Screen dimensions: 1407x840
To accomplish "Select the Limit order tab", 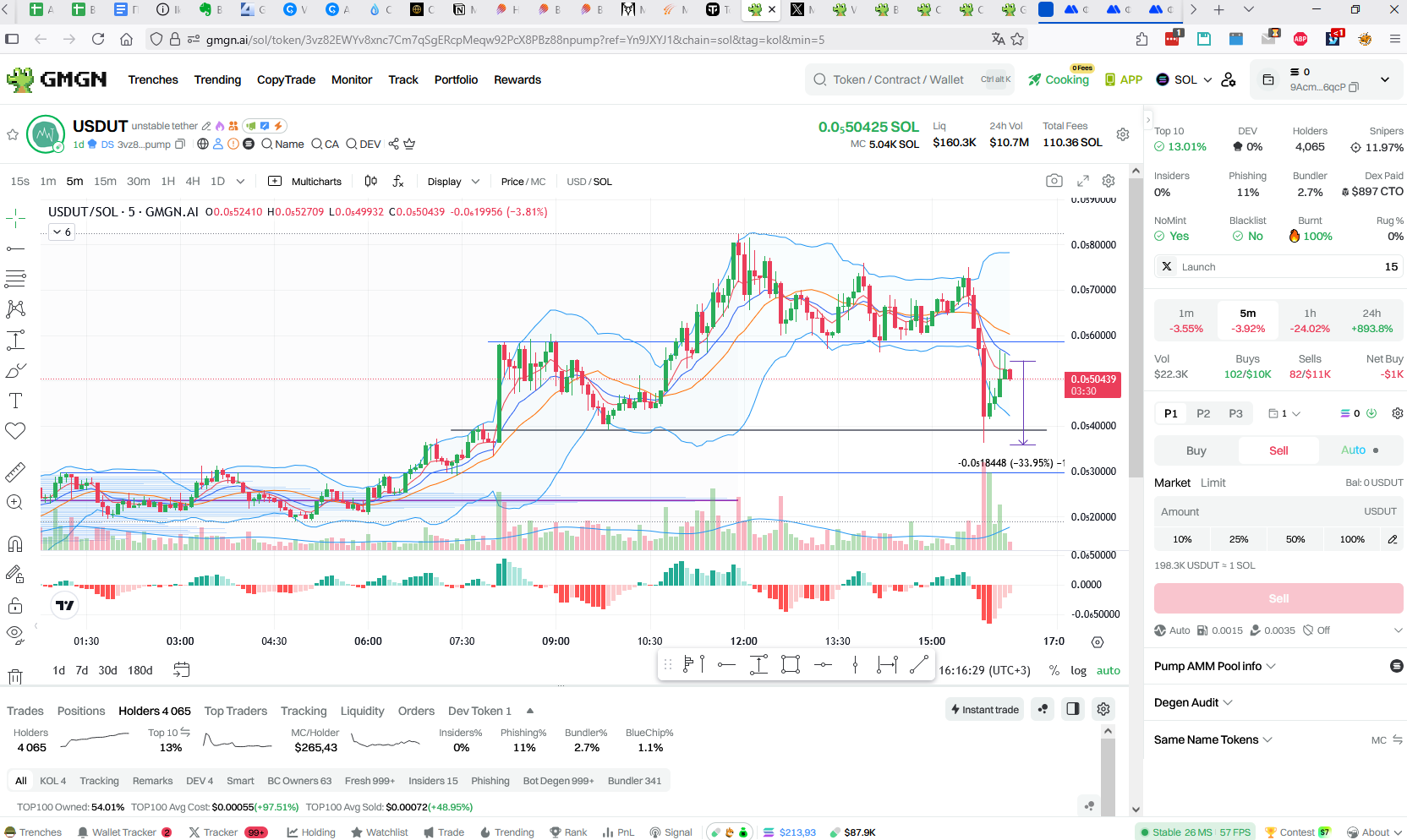I will click(x=1213, y=483).
